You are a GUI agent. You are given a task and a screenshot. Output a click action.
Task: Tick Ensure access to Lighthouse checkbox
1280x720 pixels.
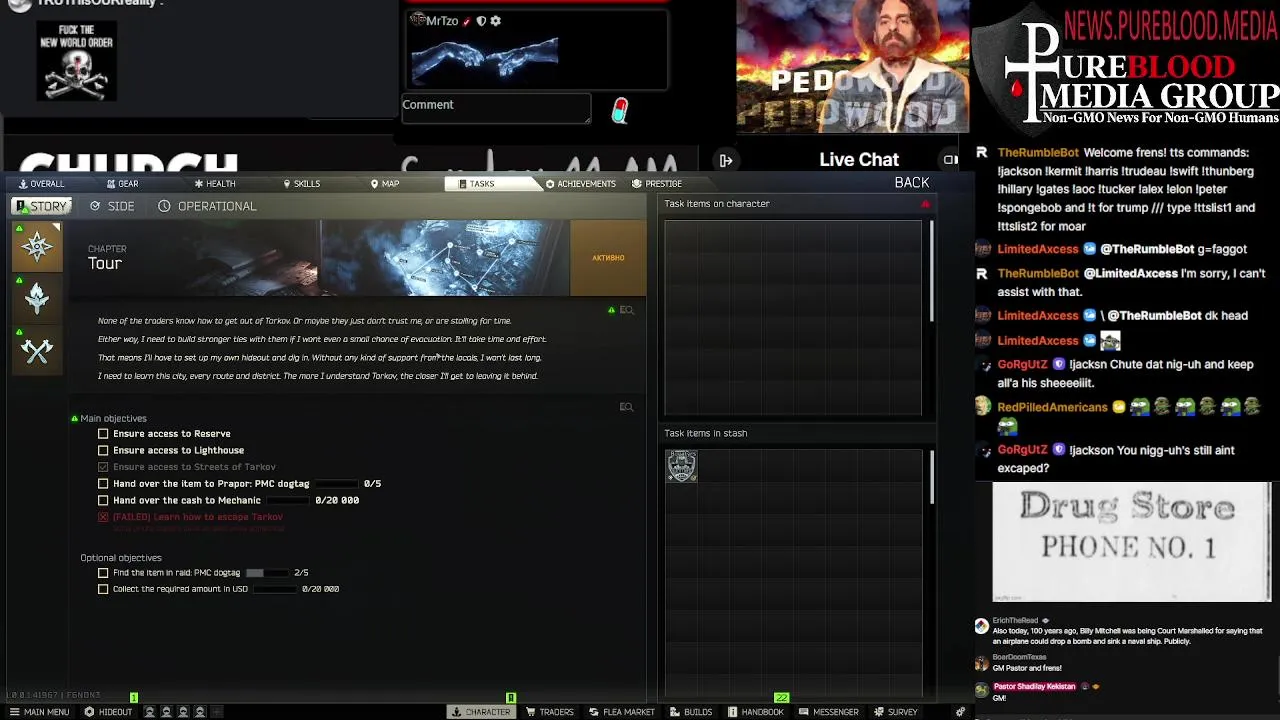(x=103, y=450)
